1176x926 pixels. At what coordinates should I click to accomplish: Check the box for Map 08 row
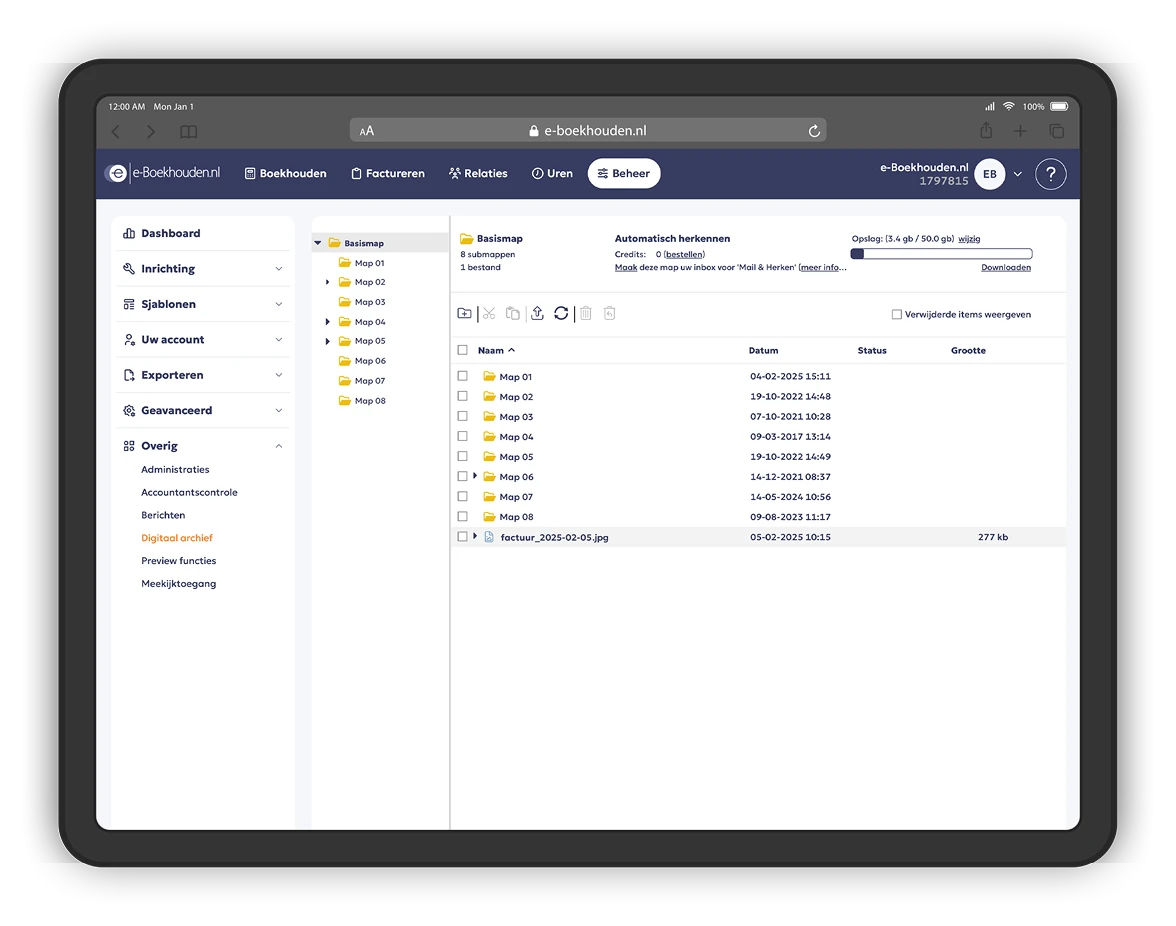click(x=463, y=517)
